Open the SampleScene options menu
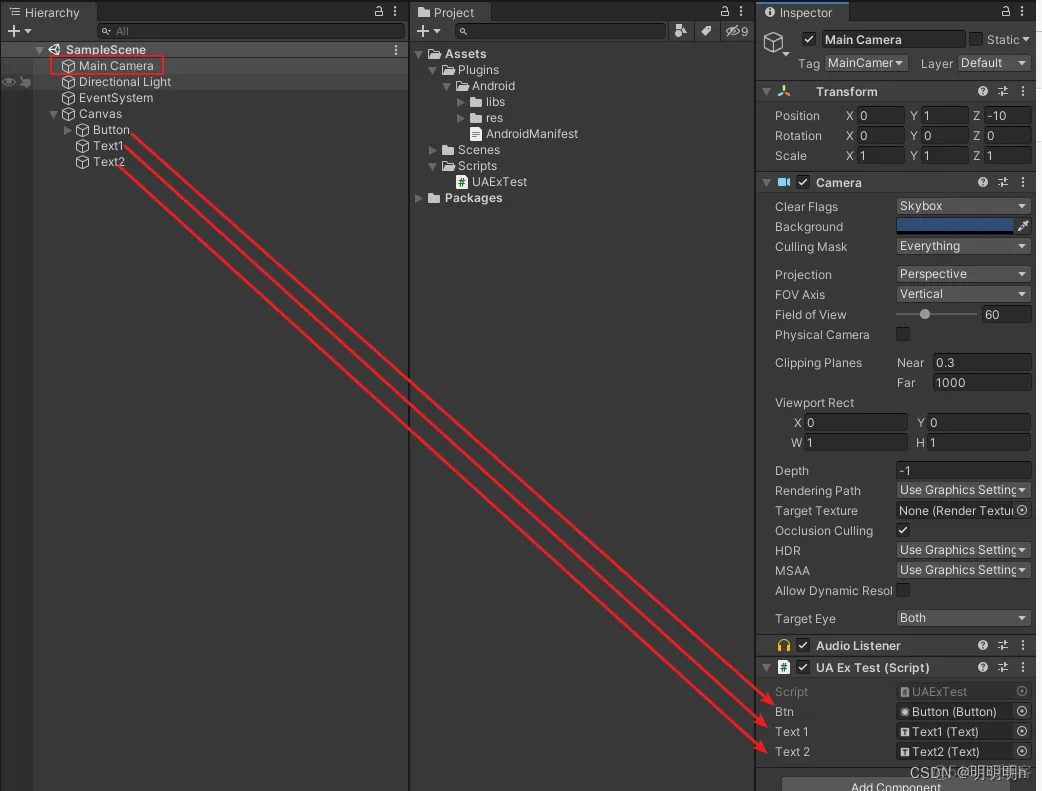 [396, 50]
